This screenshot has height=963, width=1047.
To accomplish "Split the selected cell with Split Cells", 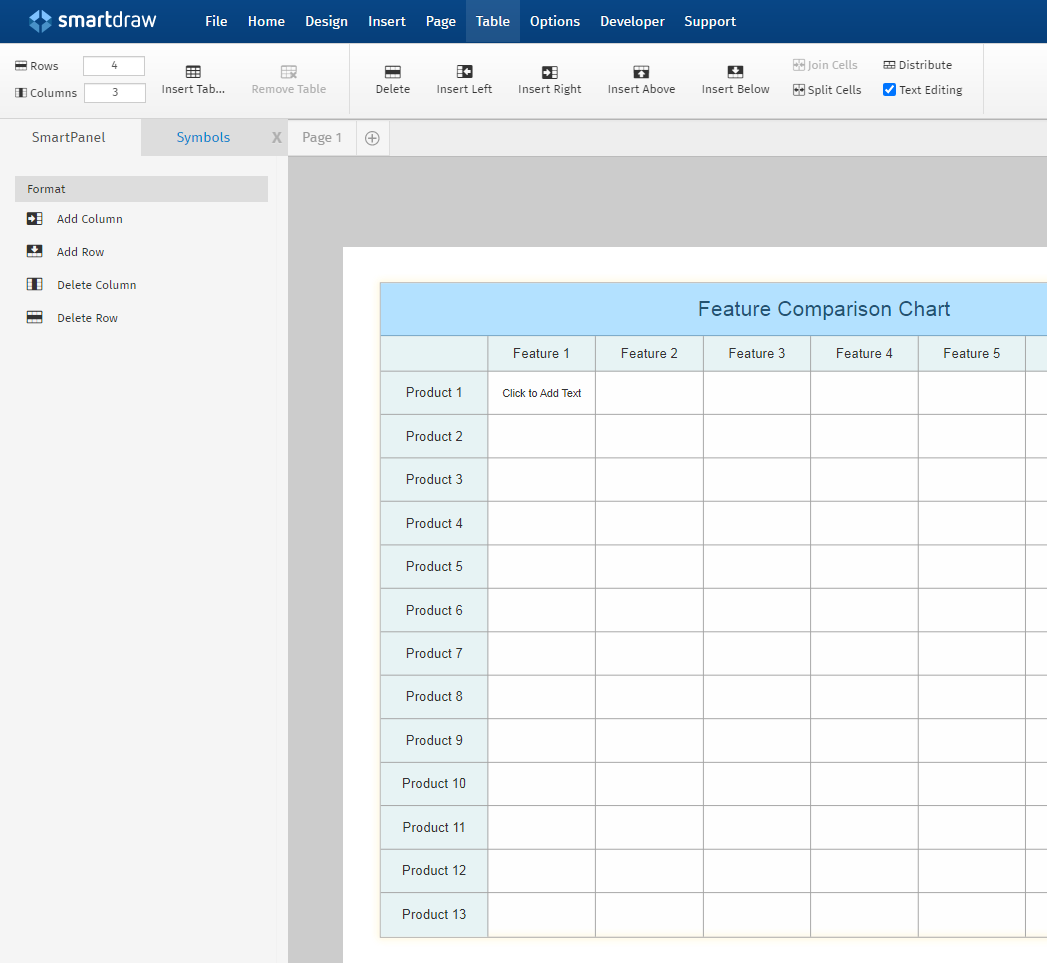I will pyautogui.click(x=827, y=89).
